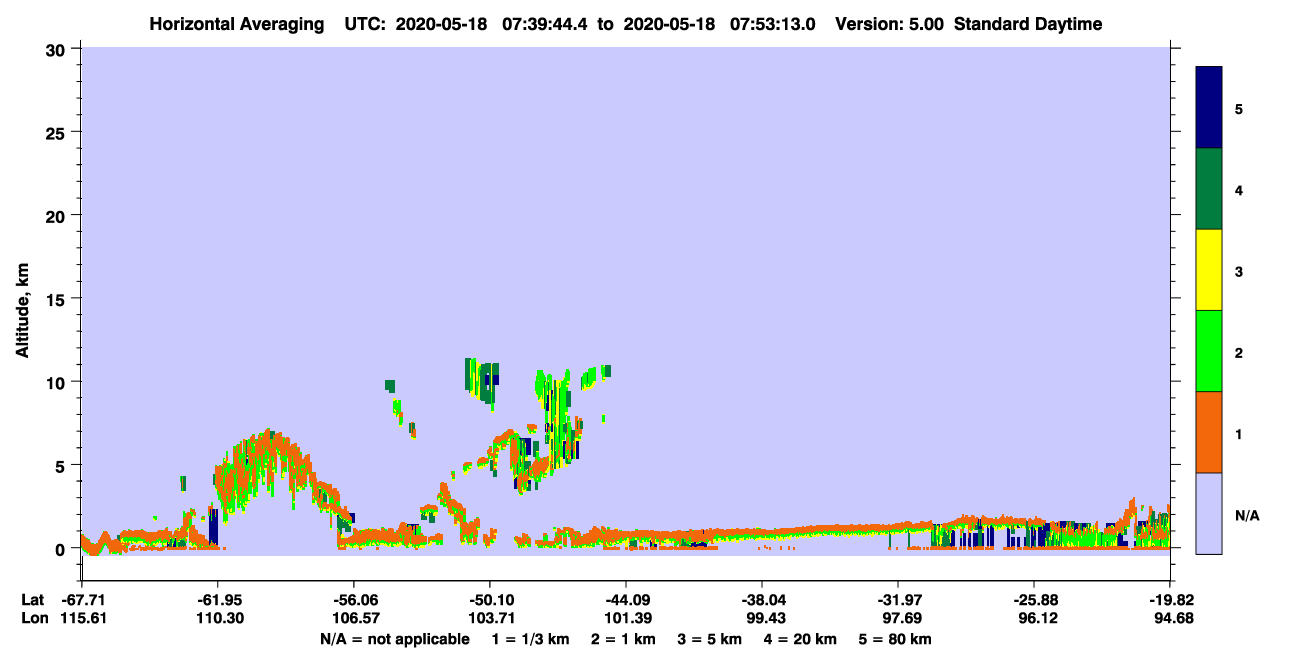The width and height of the screenshot is (1300, 667).
Task: Click the "2 = 1 km" key text
Action: (x=623, y=639)
